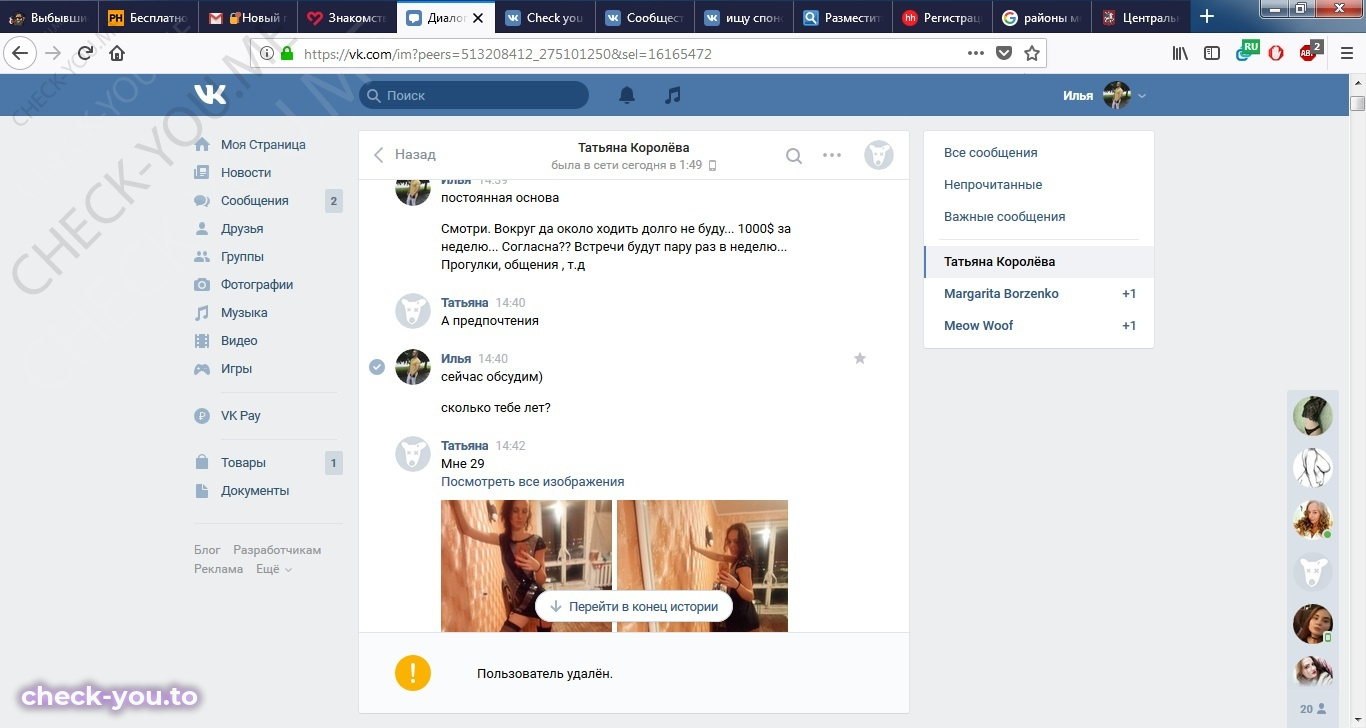The height and width of the screenshot is (728, 1366).
Task: Open the notifications bell
Action: click(x=627, y=95)
